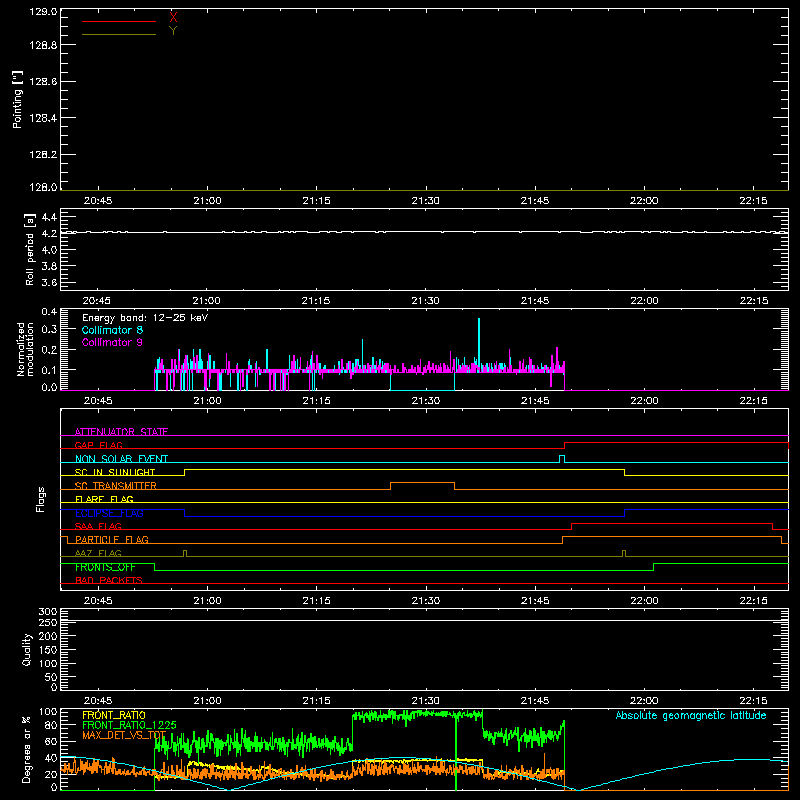Click the NON_SOLAR_EVENT pulse near 21:48
The width and height of the screenshot is (800, 800).
tap(562, 458)
